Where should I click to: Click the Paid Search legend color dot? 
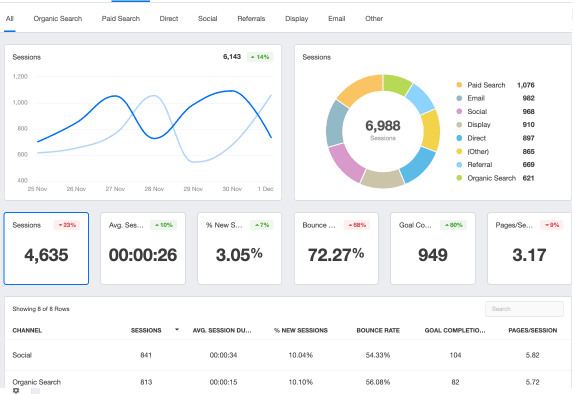coord(459,85)
